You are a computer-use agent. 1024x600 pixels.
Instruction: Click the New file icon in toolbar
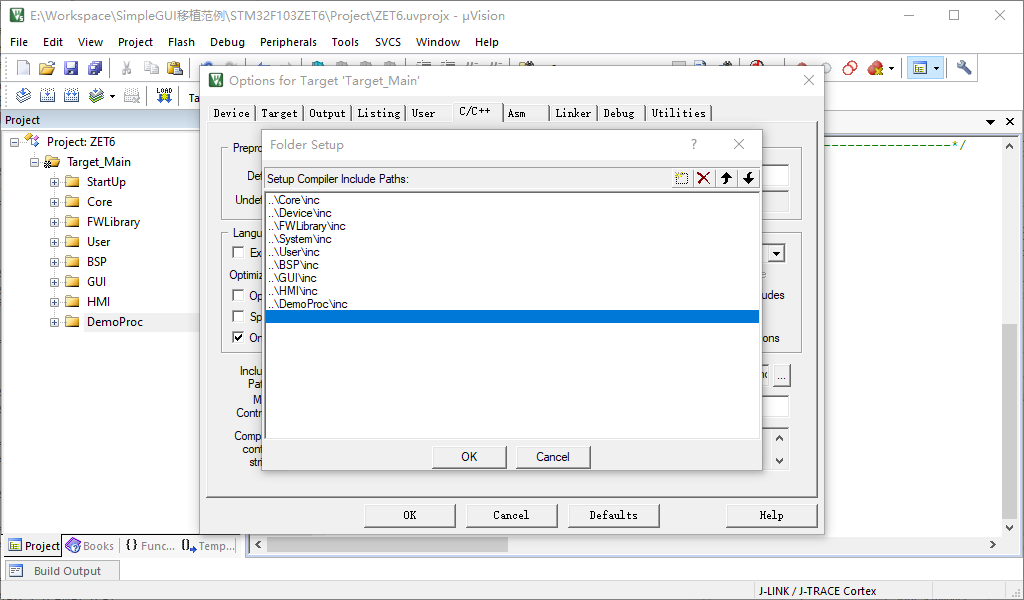[x=24, y=68]
